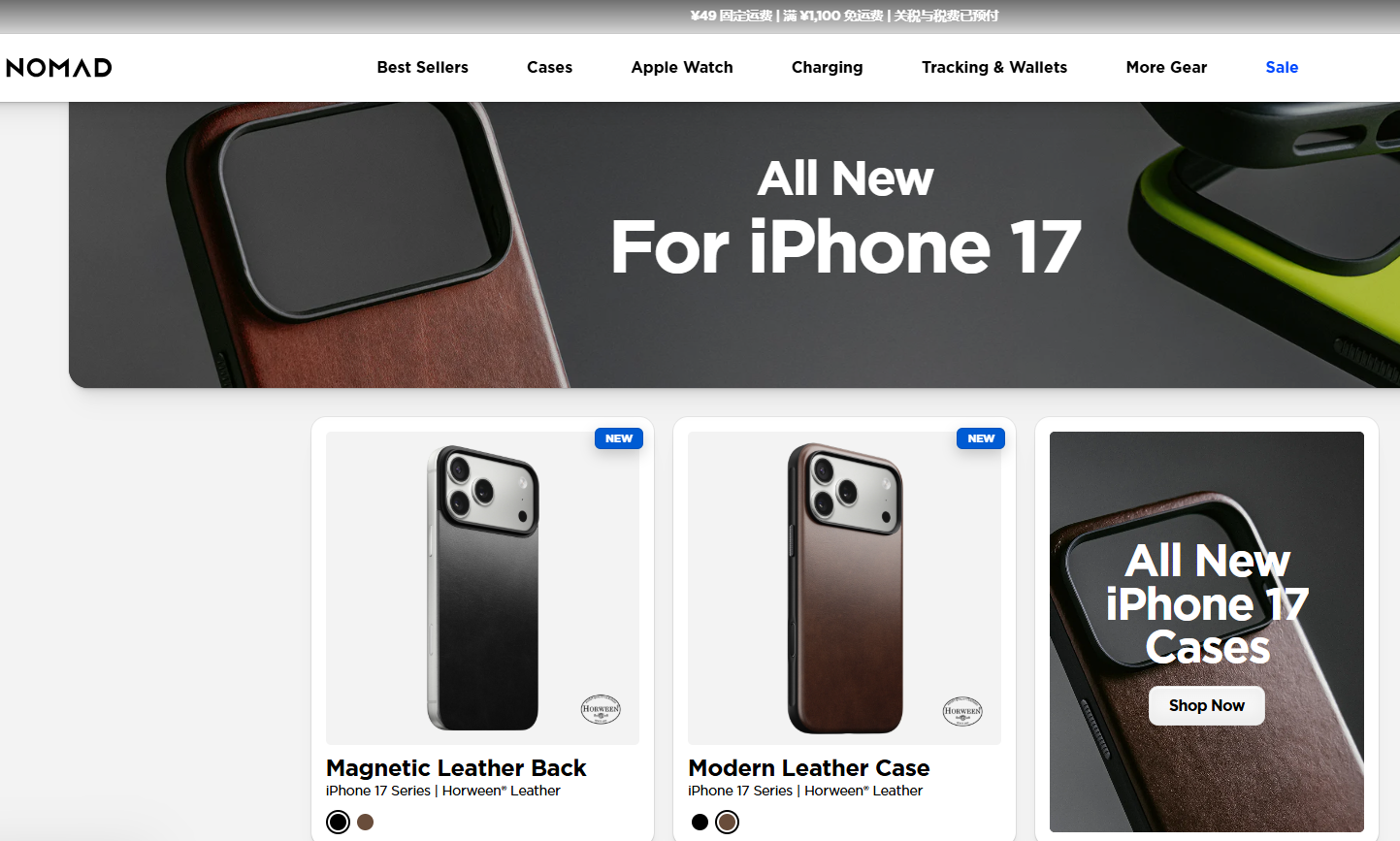Choose brown swatch for Magnetic Leather Back

point(366,822)
